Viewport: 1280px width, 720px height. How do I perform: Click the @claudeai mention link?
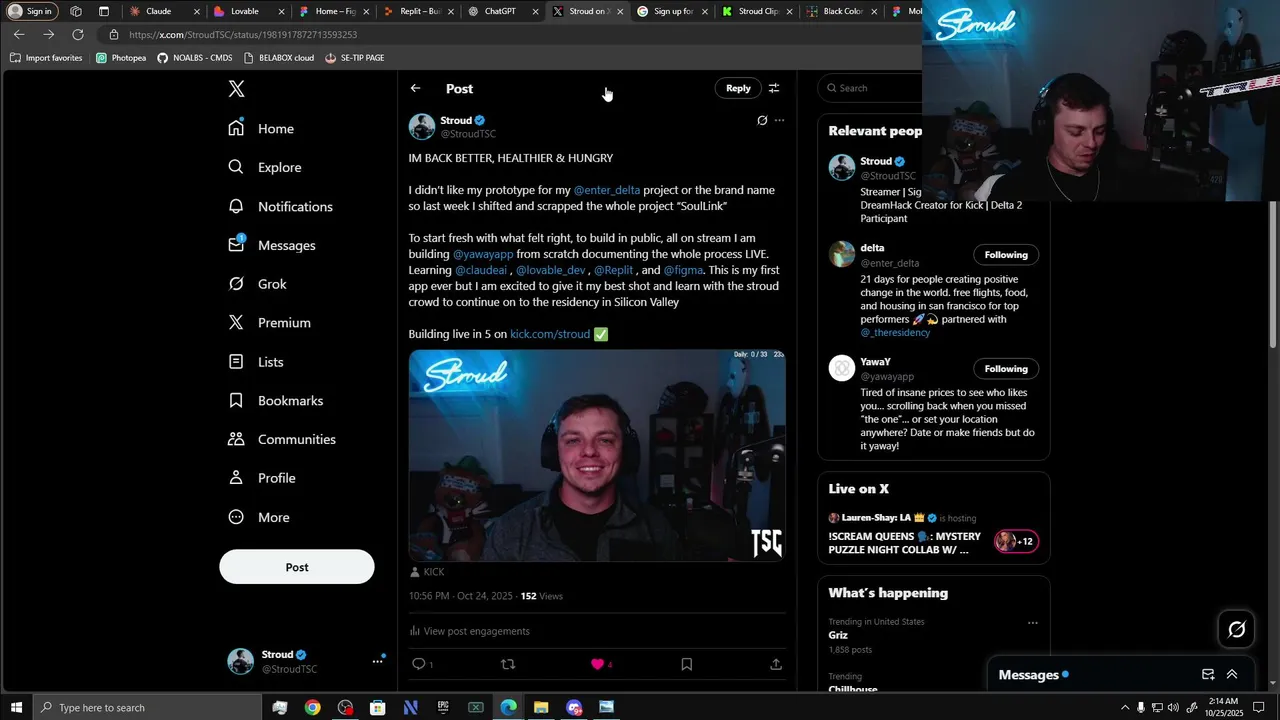[x=482, y=270]
